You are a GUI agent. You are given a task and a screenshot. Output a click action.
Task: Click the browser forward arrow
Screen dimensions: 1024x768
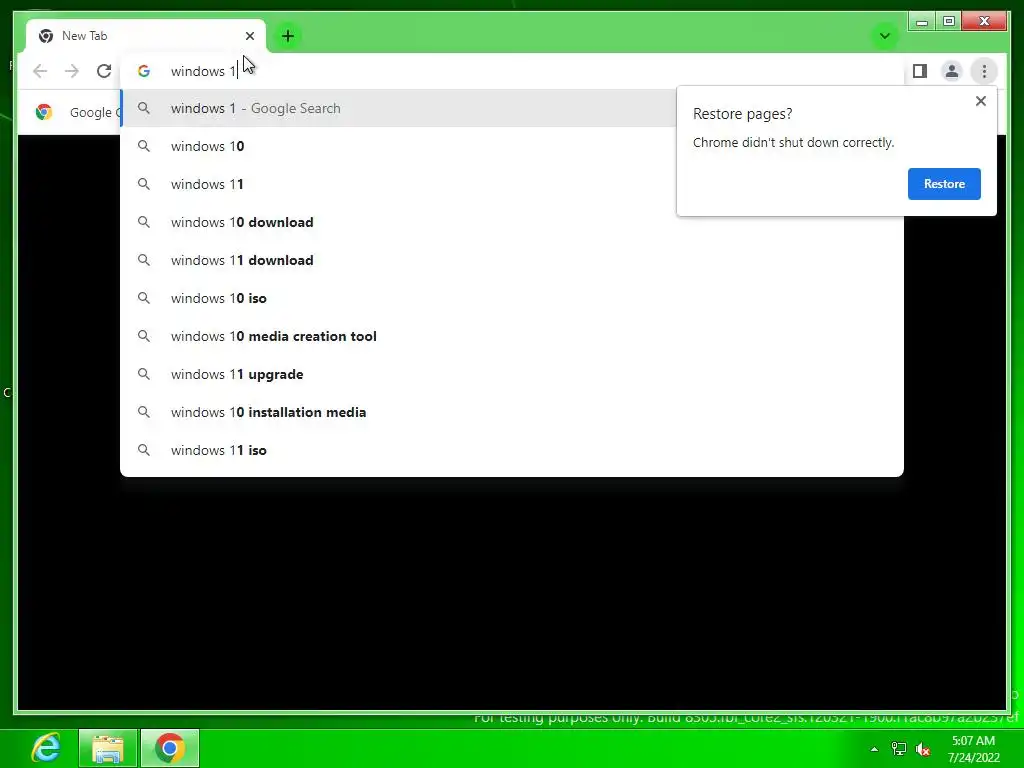coord(72,71)
